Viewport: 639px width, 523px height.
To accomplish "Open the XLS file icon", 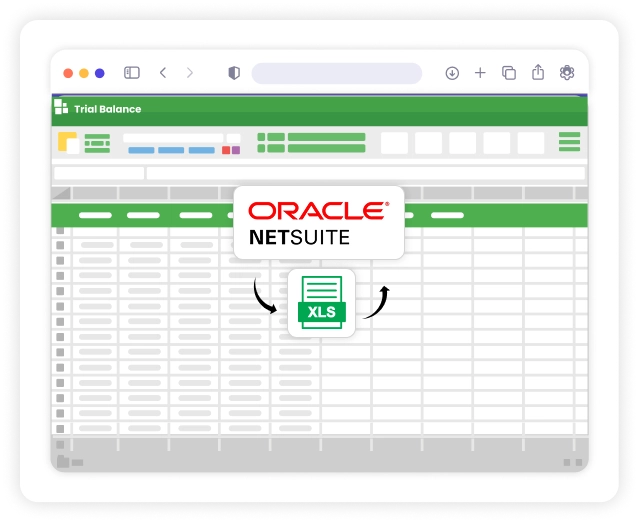I will pyautogui.click(x=322, y=303).
